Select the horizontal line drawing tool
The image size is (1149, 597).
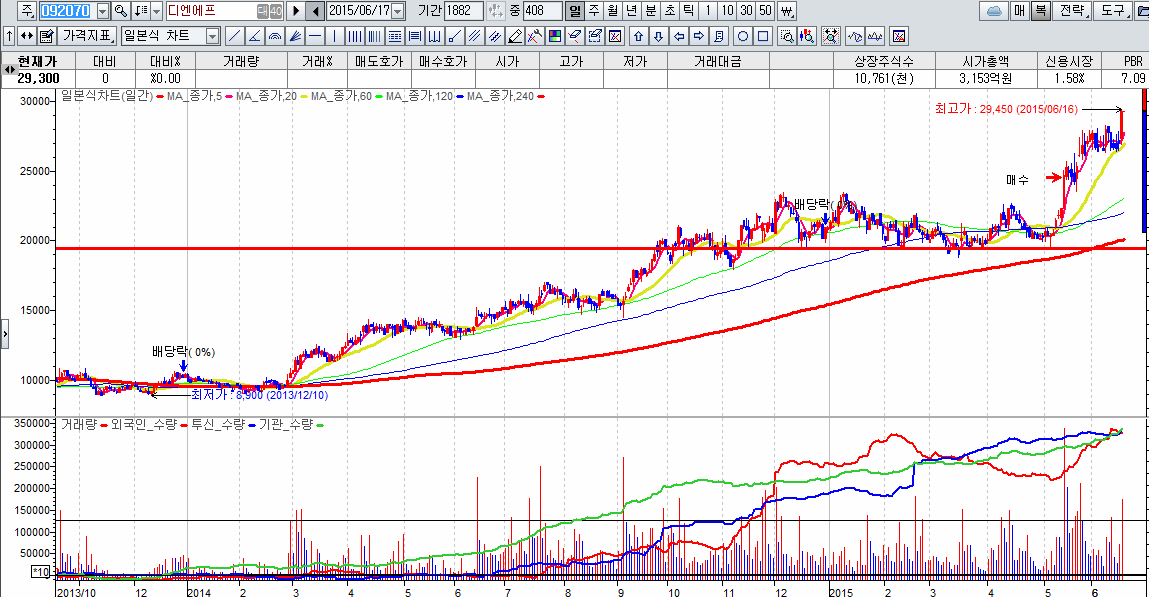pyautogui.click(x=315, y=36)
